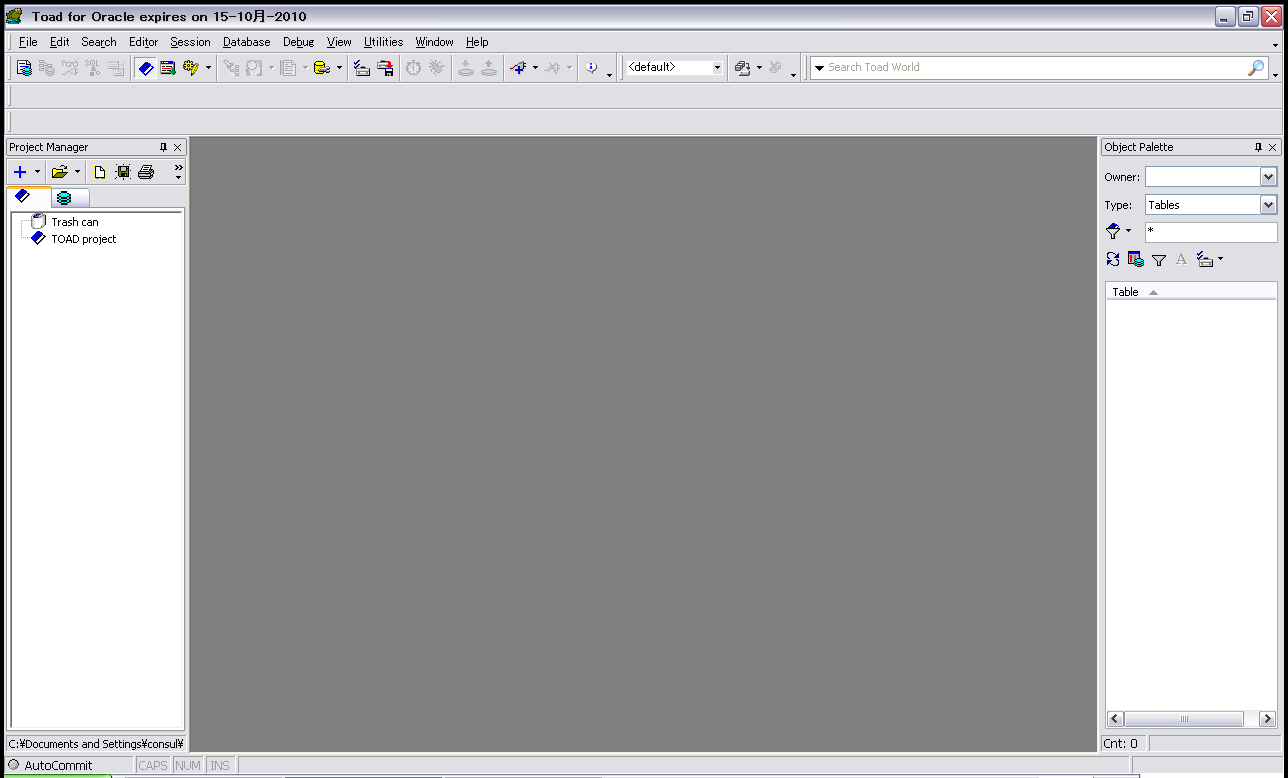1288x778 pixels.
Task: Click the NUM status bar indicator
Action: (188, 765)
